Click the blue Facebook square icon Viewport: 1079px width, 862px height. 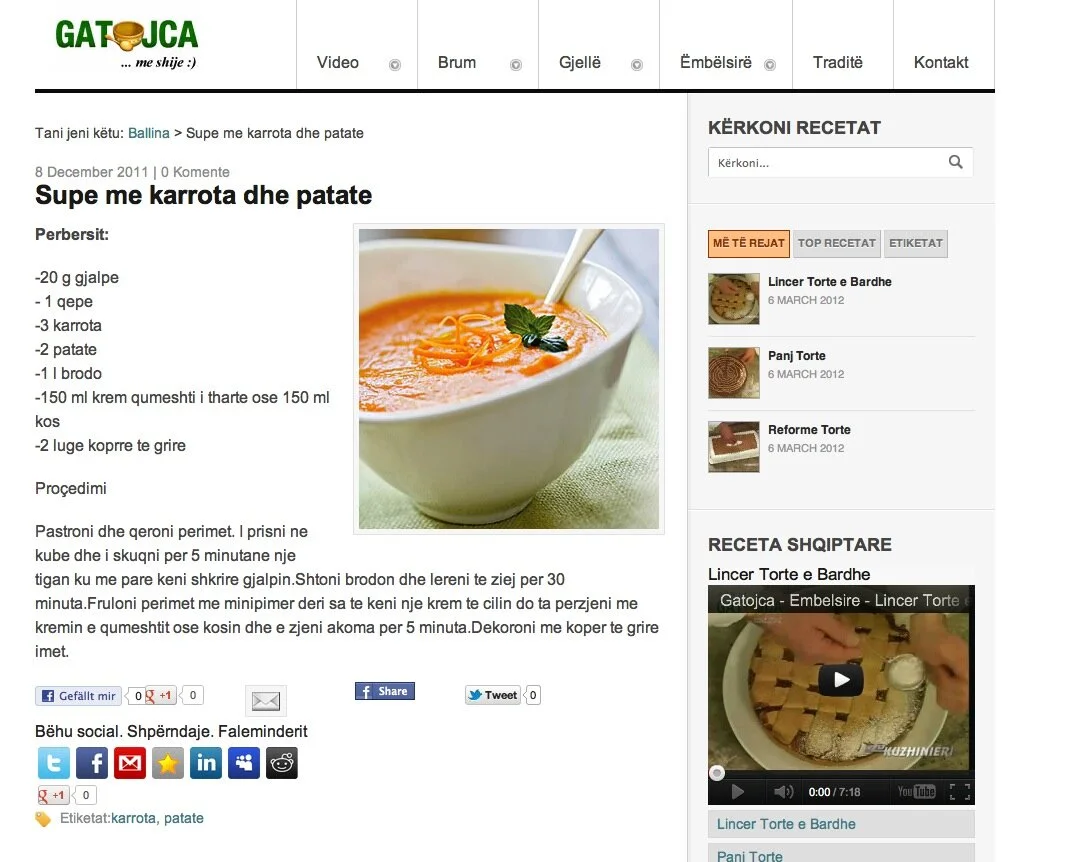(92, 763)
